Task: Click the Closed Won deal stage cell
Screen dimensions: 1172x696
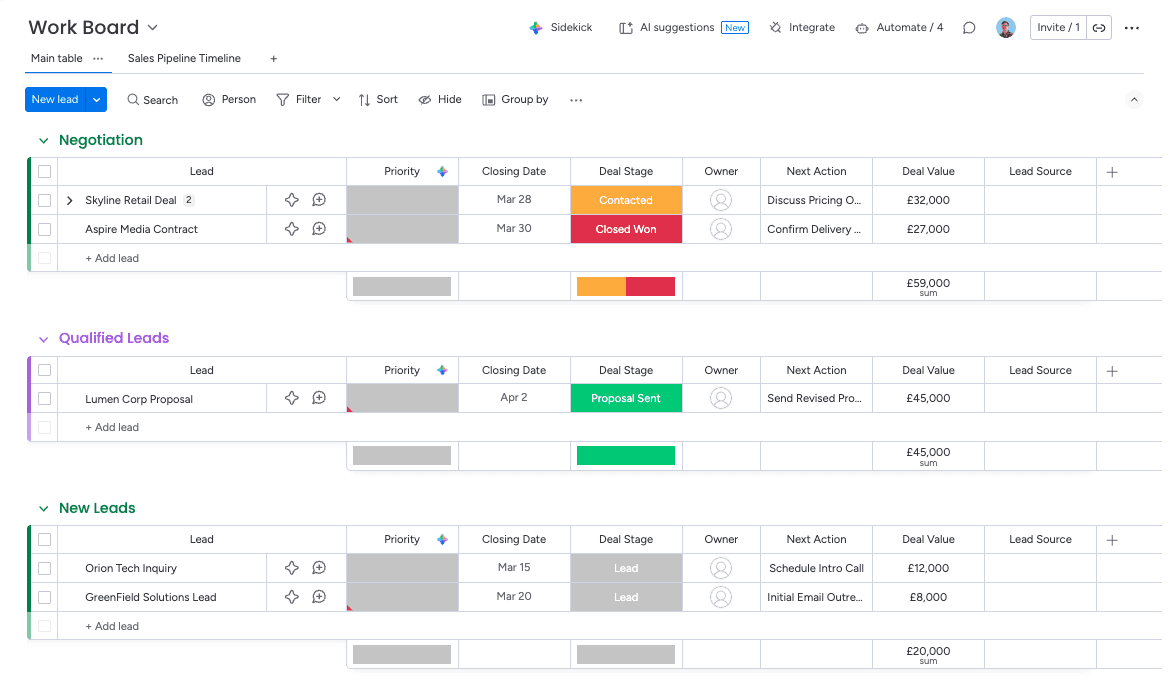Action: pyautogui.click(x=626, y=230)
